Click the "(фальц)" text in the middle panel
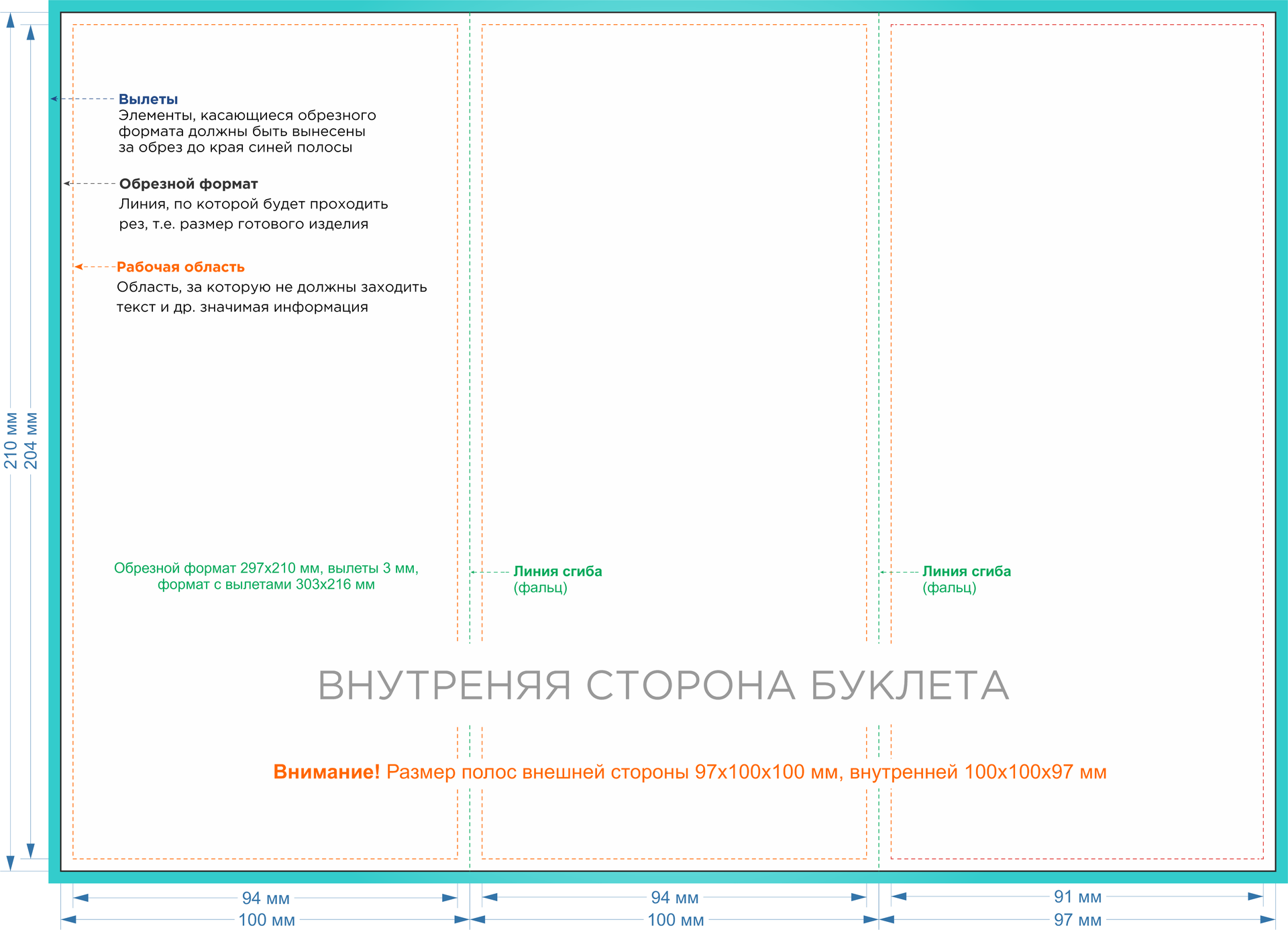This screenshot has width=1288, height=930. (541, 588)
